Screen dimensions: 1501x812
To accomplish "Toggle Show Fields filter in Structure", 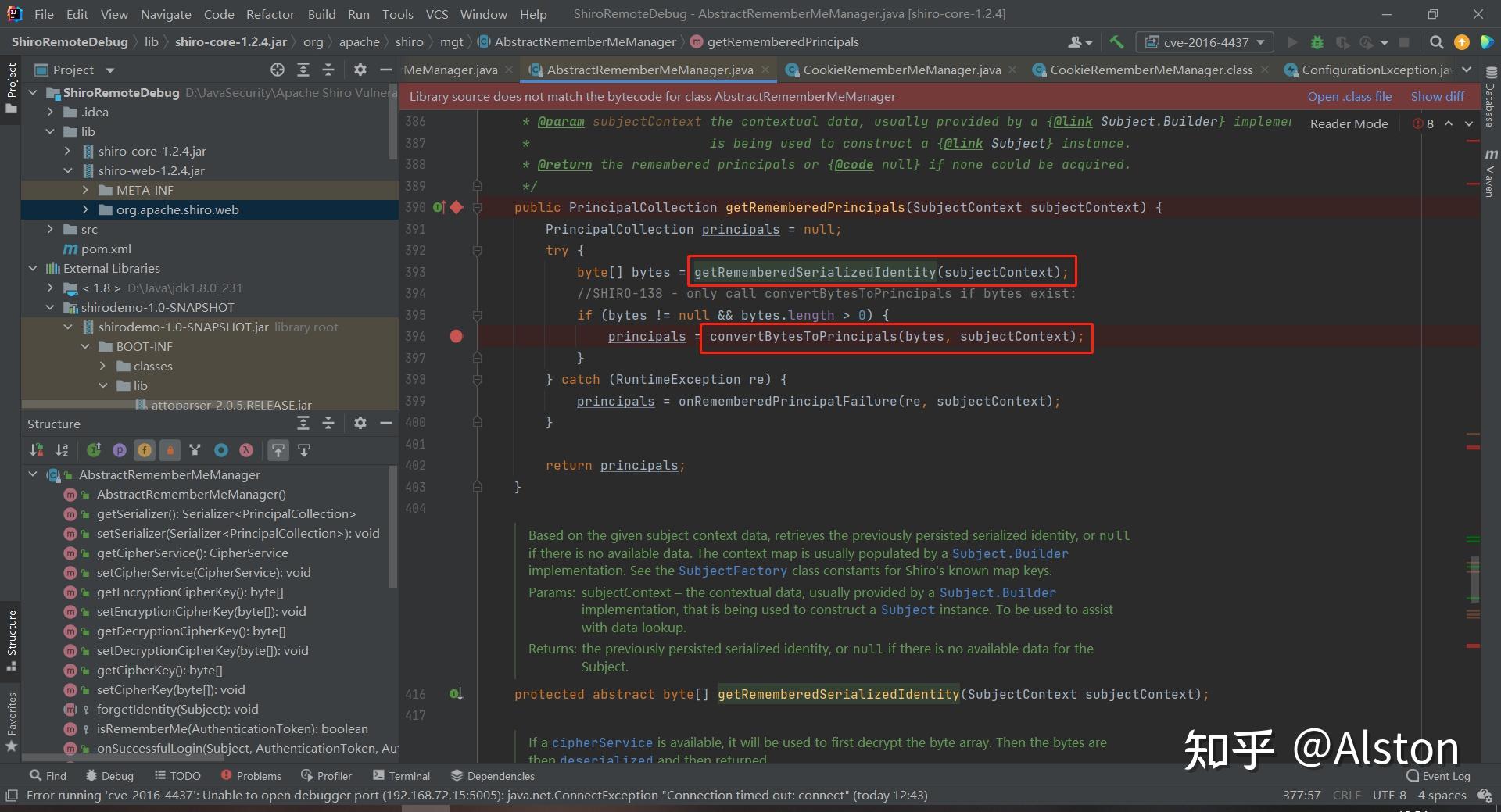I will pos(145,450).
